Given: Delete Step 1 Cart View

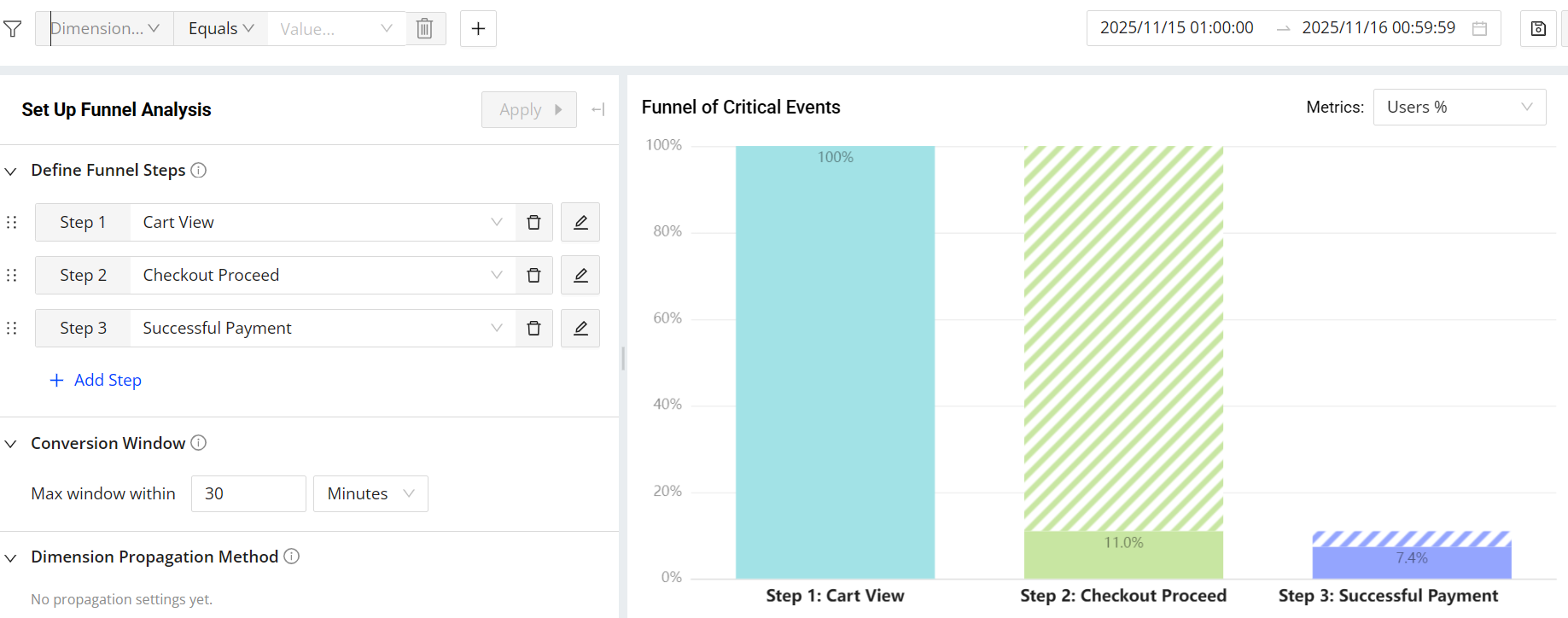Looking at the screenshot, I should point(533,223).
